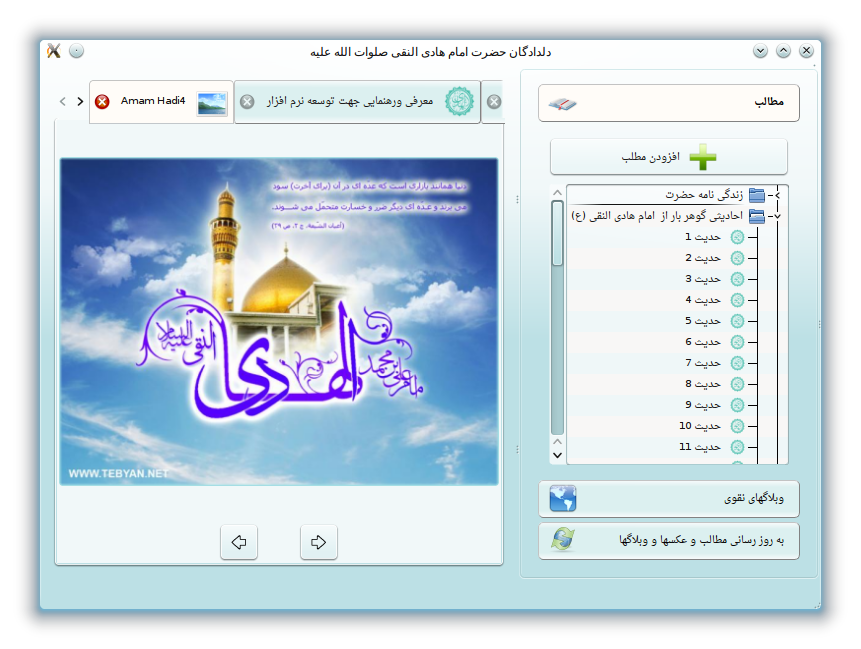861x649 pixels.
Task: Click the tree scrollbar top up arrow
Action: click(557, 193)
